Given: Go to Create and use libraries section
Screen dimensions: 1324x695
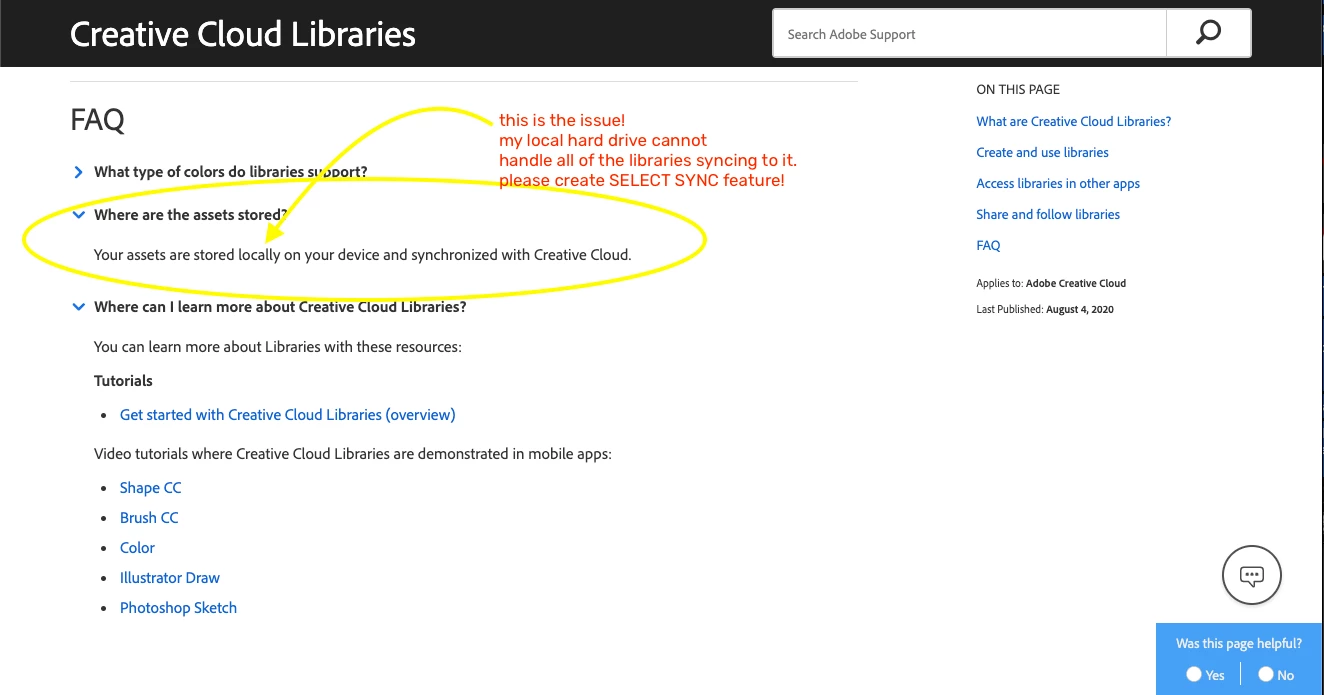Looking at the screenshot, I should (1042, 152).
